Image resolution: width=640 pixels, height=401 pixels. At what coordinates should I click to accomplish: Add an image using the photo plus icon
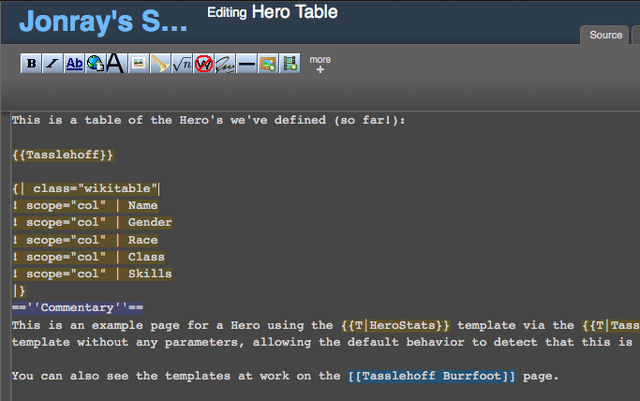[268, 63]
